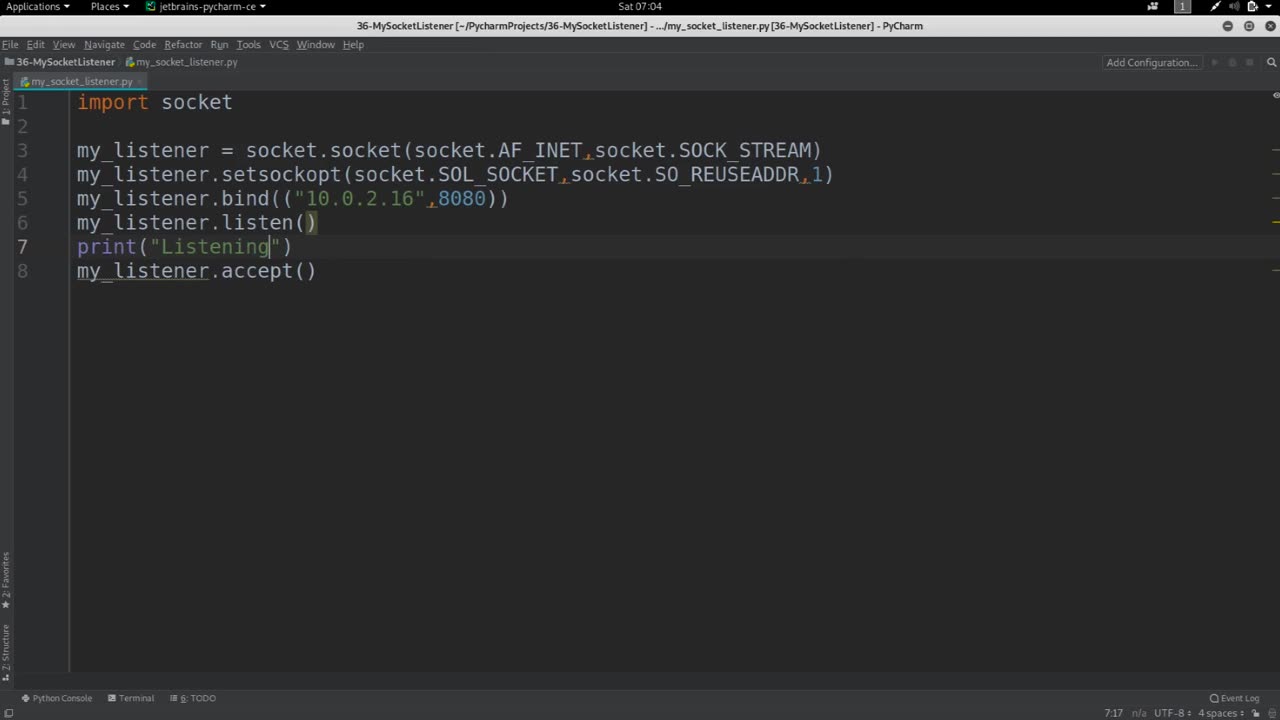Click the "Listening" string in print statement
This screenshot has width=1280, height=720.
coord(215,247)
